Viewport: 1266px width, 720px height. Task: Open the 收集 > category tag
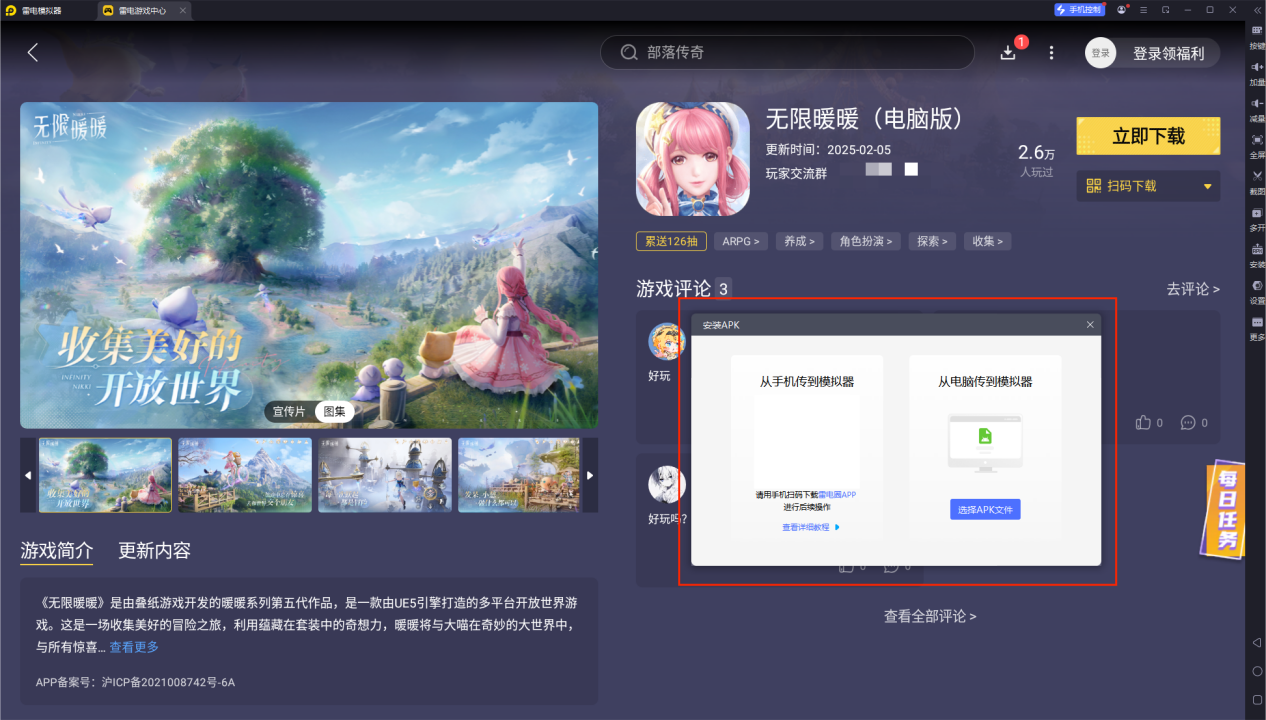click(x=988, y=241)
